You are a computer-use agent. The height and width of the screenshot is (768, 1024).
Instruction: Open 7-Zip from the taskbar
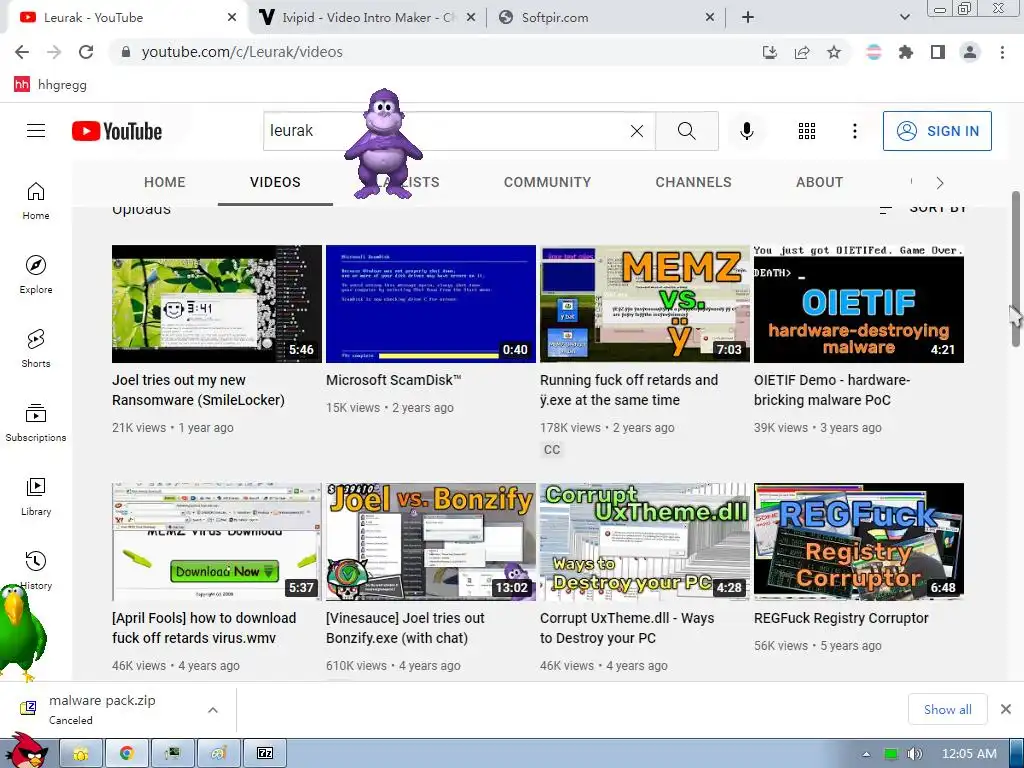pyautogui.click(x=265, y=753)
